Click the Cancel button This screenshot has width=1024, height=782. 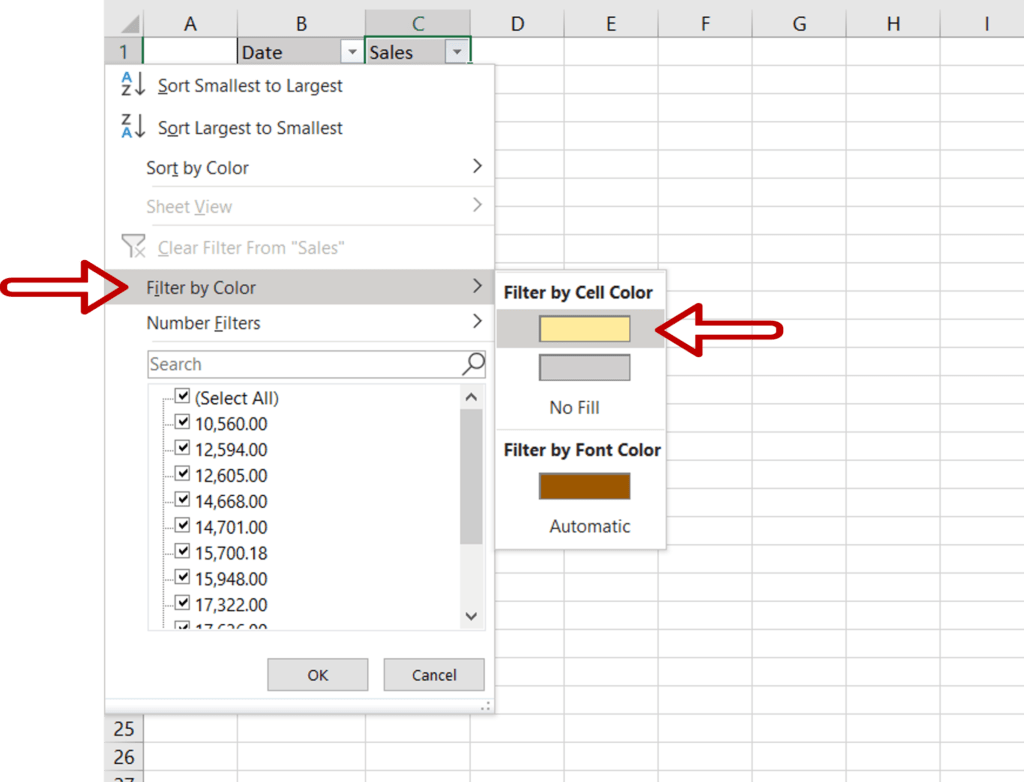tap(434, 674)
